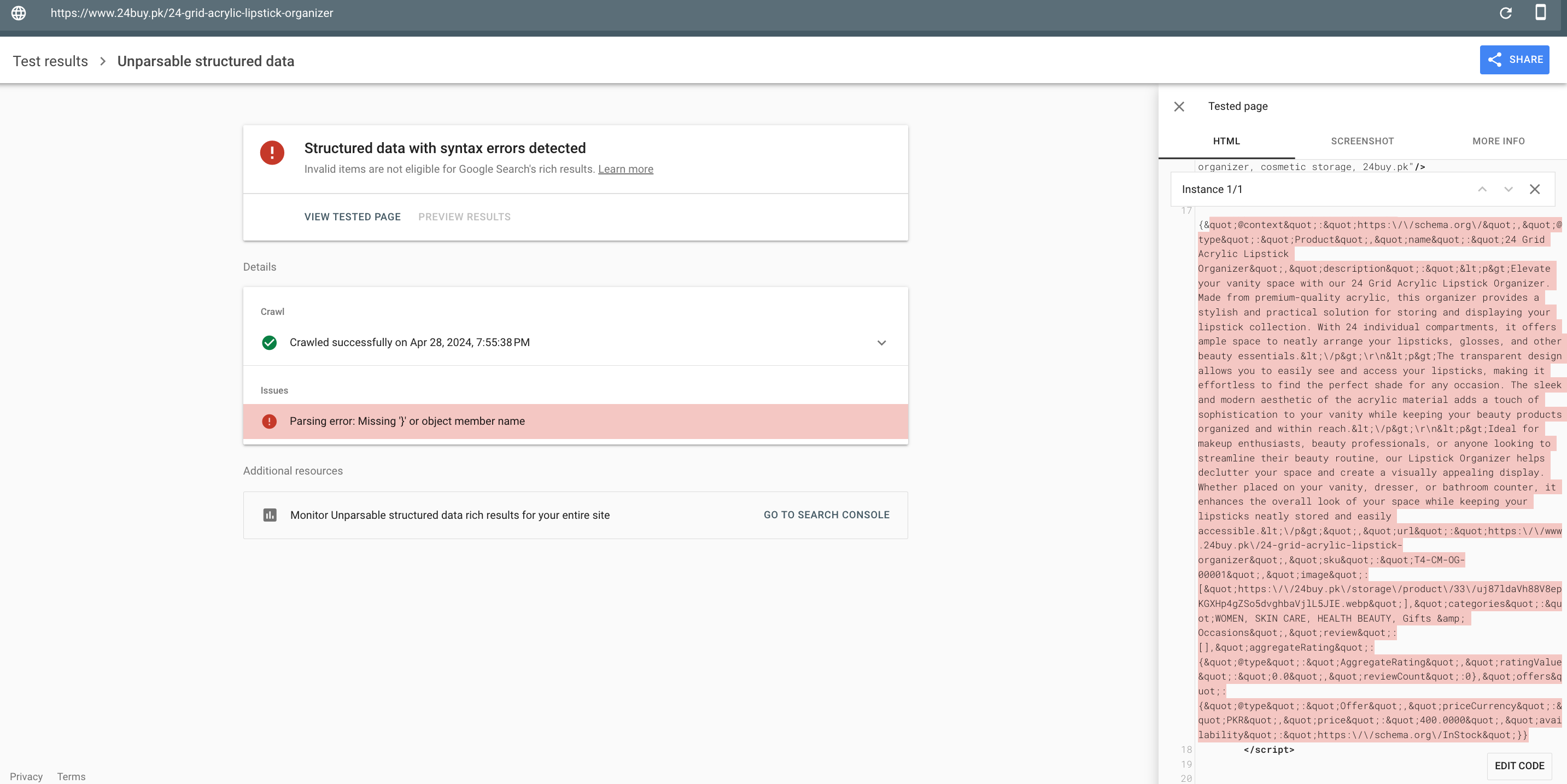Click the SHARE button
Viewport: 1567px width, 784px height.
pos(1514,60)
